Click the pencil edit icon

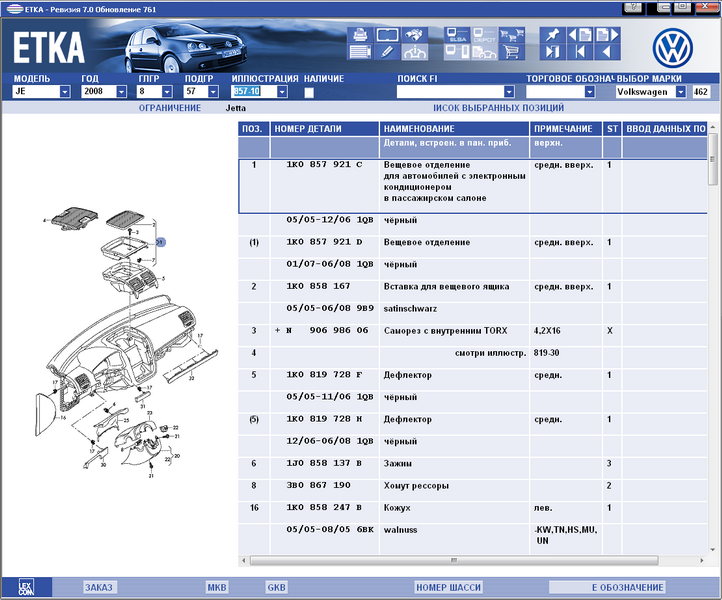(x=387, y=52)
